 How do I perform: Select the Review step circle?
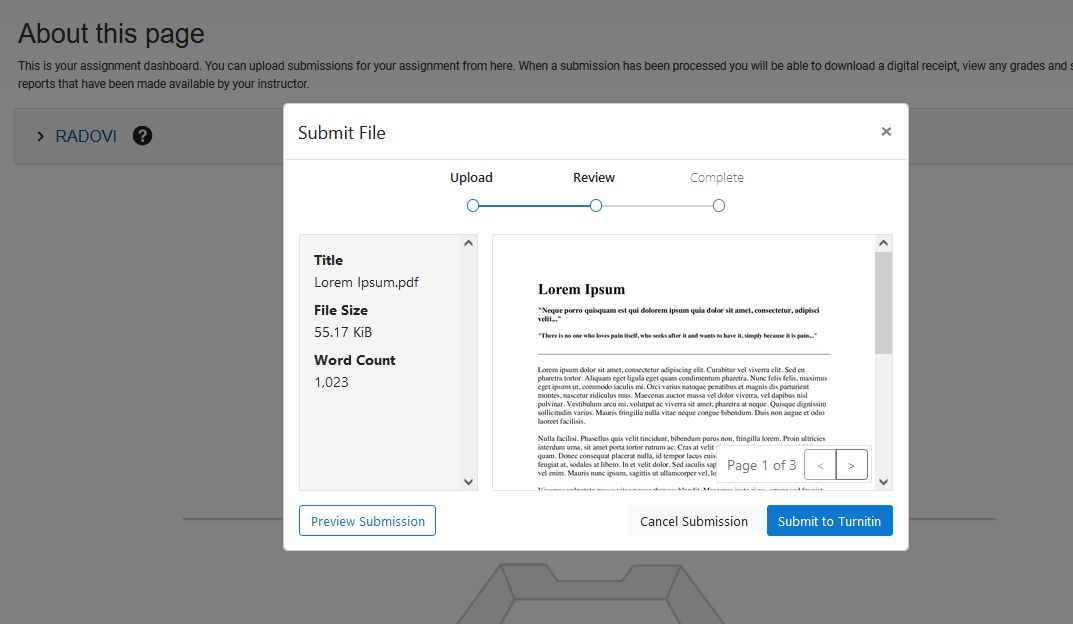tap(595, 205)
